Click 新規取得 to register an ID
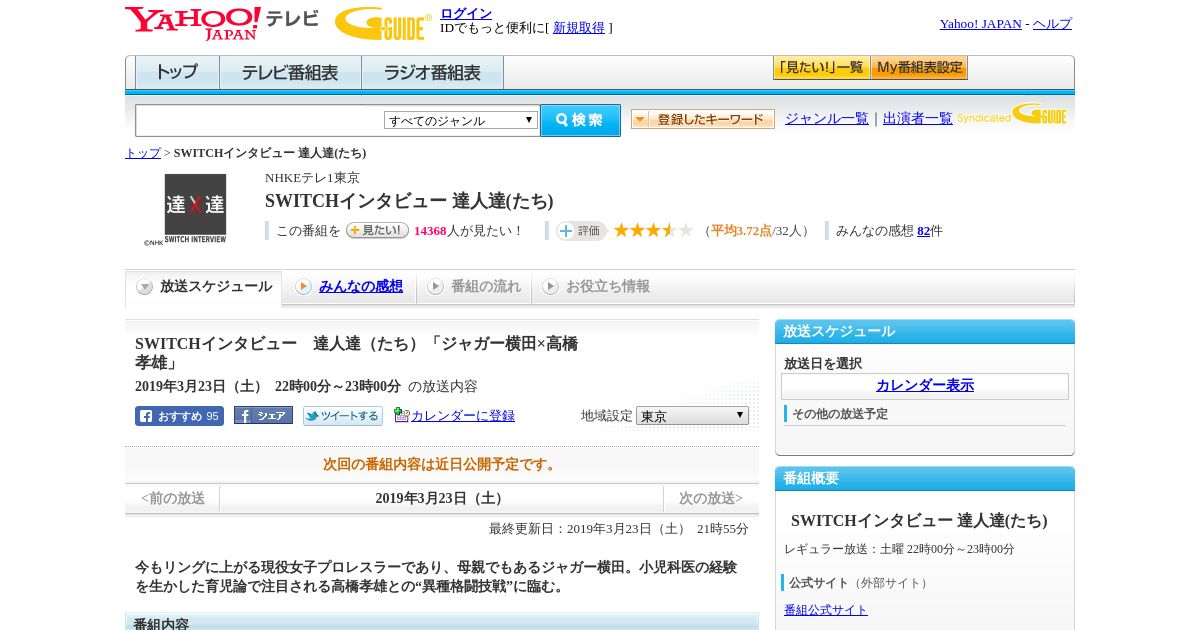1200x630 pixels. (x=579, y=28)
